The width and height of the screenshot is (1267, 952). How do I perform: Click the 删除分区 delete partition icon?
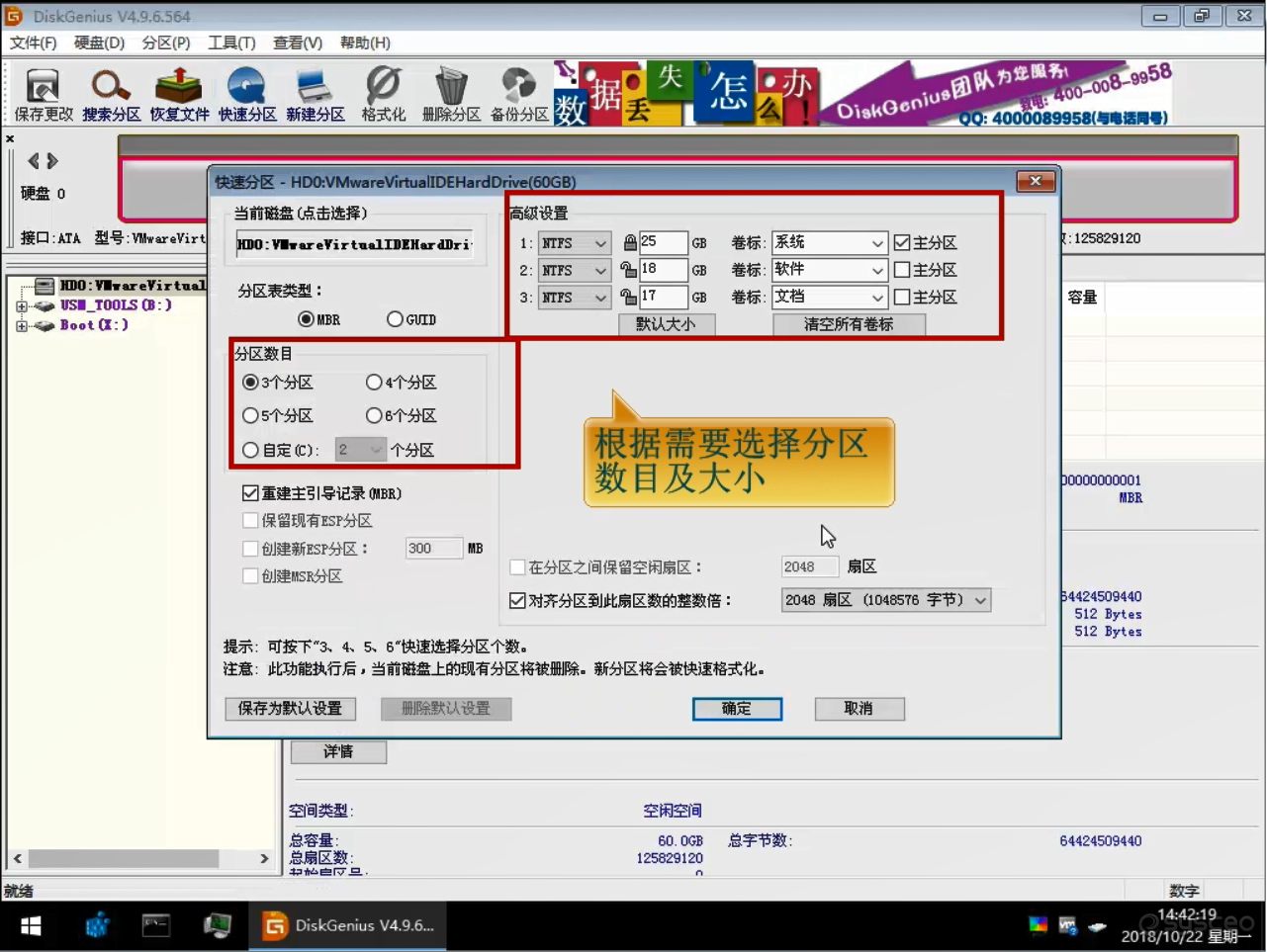tap(451, 94)
